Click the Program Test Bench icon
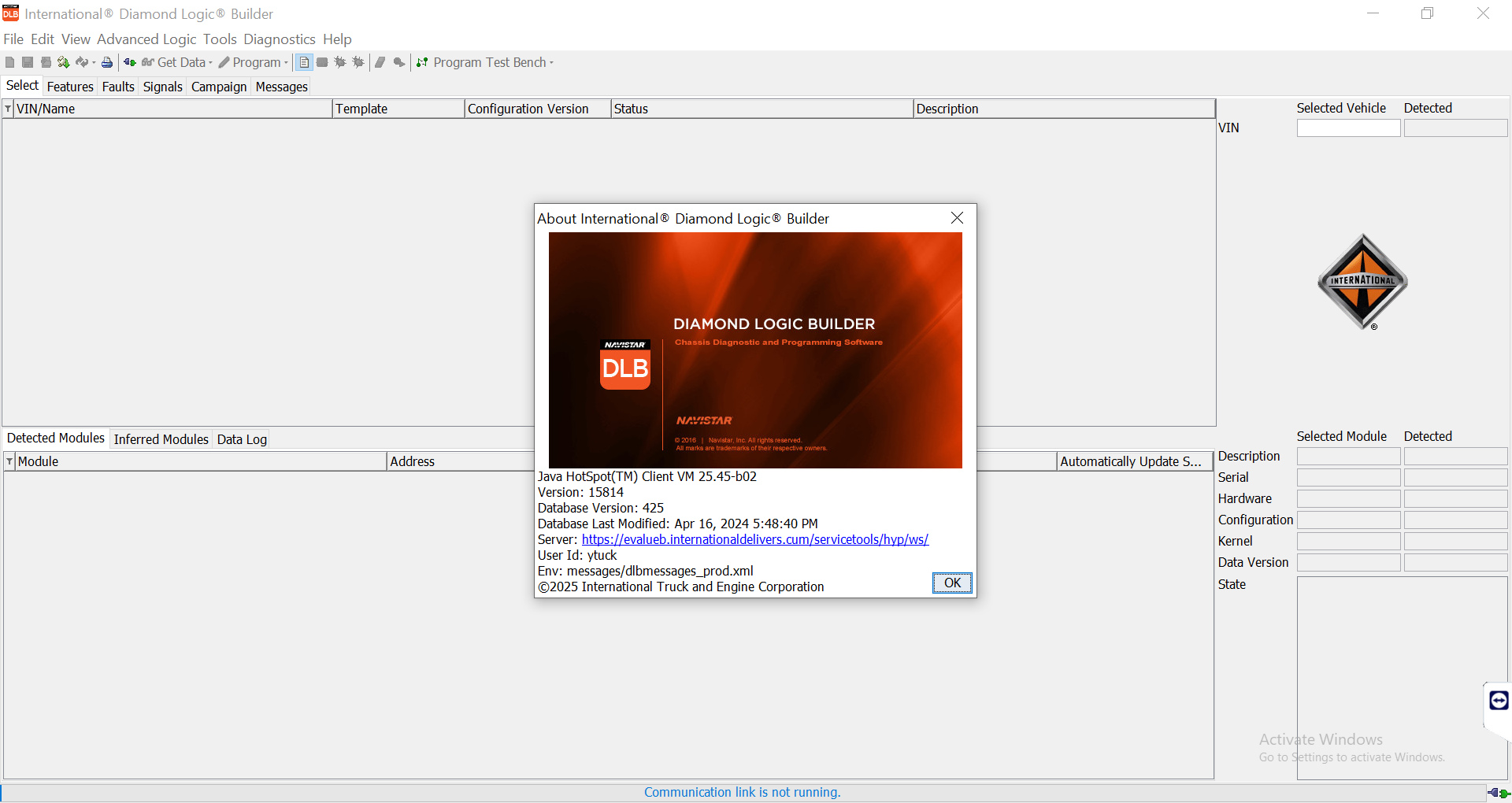 pyautogui.click(x=423, y=62)
